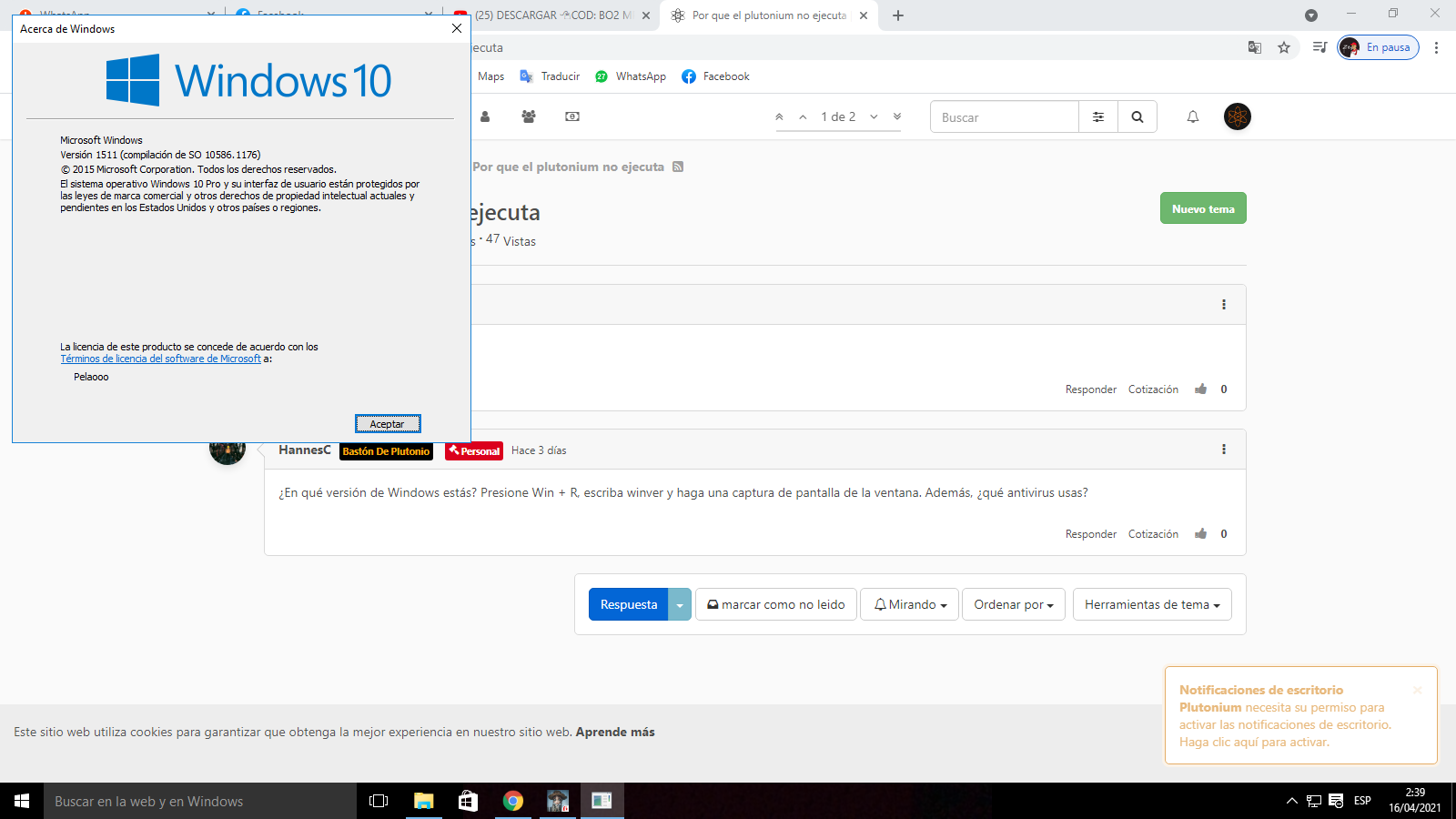The height and width of the screenshot is (819, 1456).
Task: Show hidden system tray icons
Action: click(1291, 801)
